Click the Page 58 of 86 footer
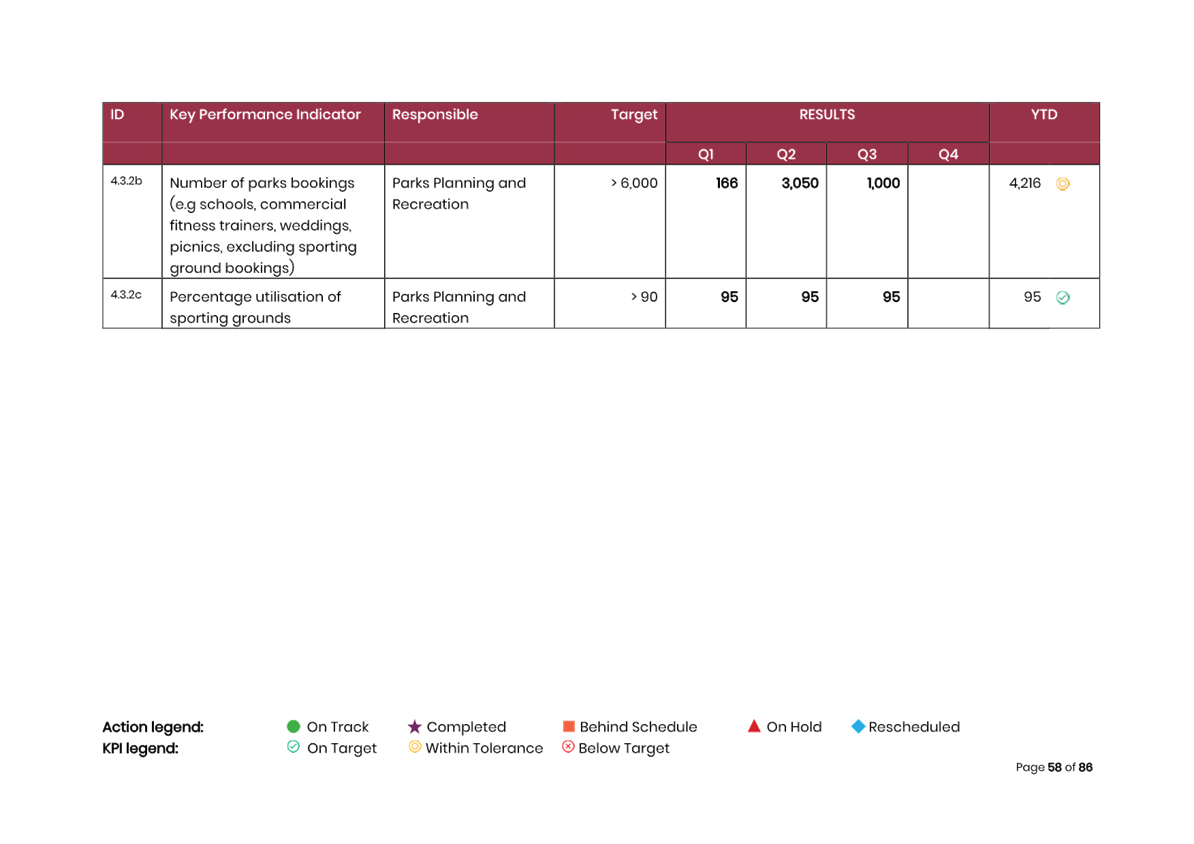This screenshot has width=1194, height=844. (1054, 767)
